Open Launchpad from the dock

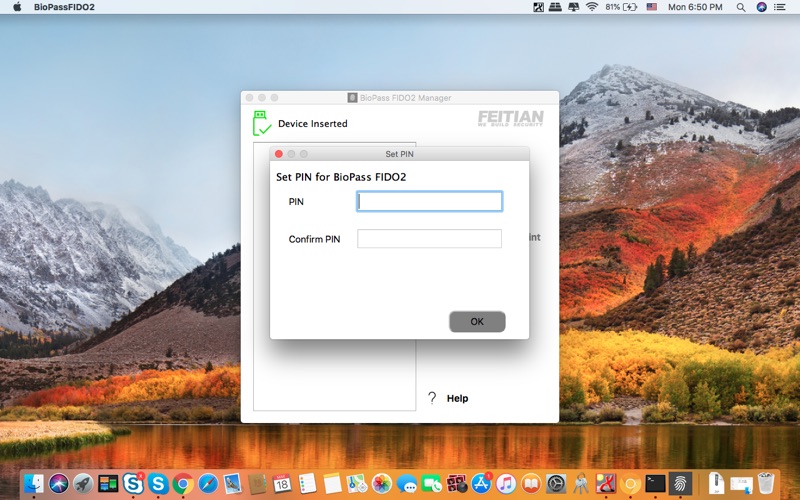point(83,483)
